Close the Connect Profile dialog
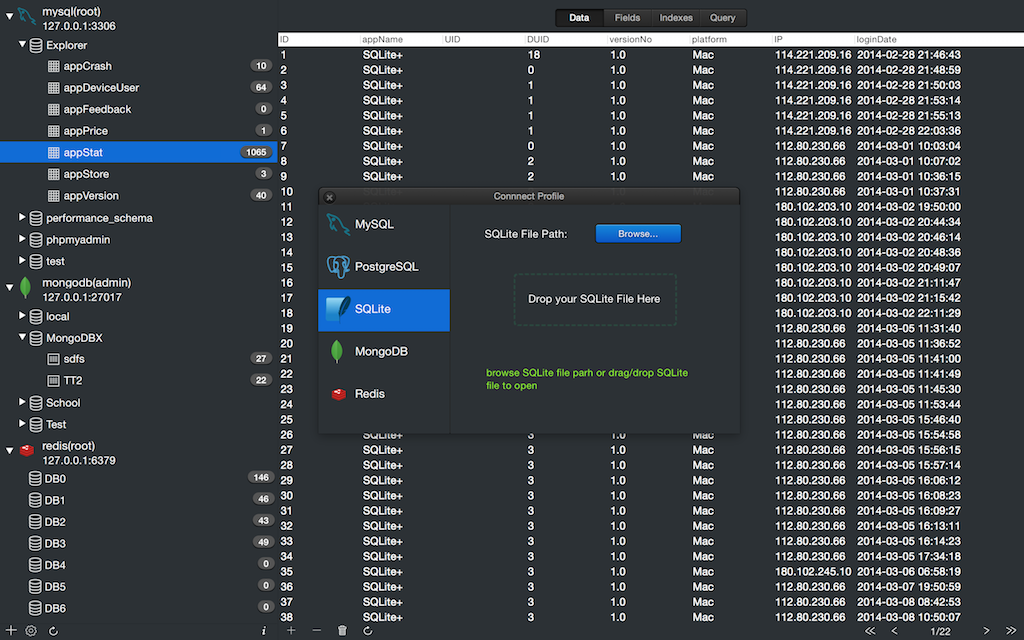The width and height of the screenshot is (1024, 640). 330,197
